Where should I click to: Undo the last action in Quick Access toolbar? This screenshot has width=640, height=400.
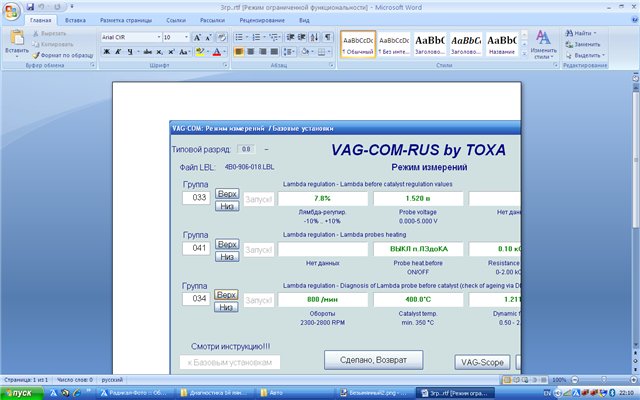(x=41, y=7)
